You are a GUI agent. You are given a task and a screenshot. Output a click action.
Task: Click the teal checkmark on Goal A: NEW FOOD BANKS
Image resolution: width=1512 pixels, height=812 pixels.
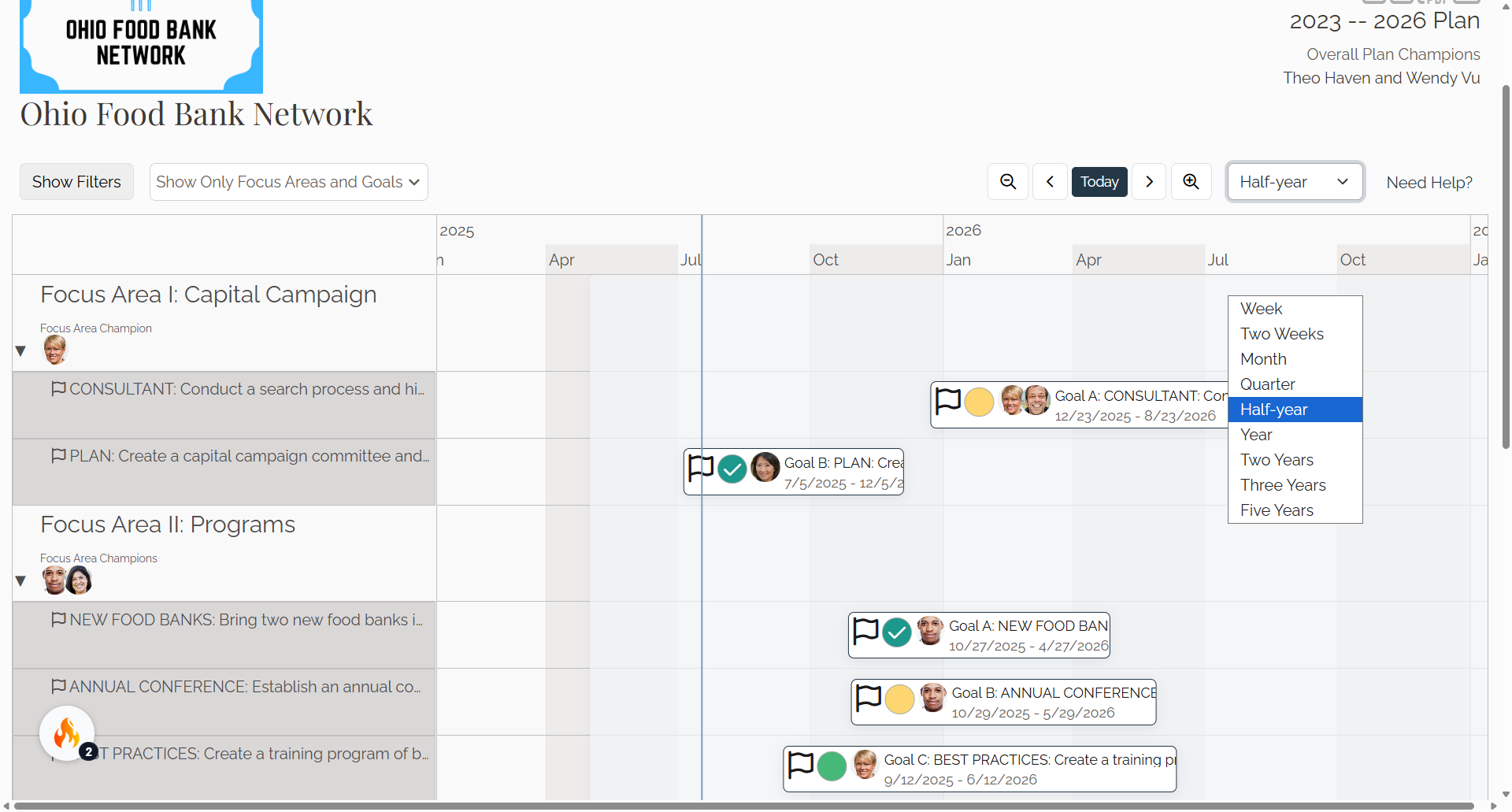click(897, 632)
